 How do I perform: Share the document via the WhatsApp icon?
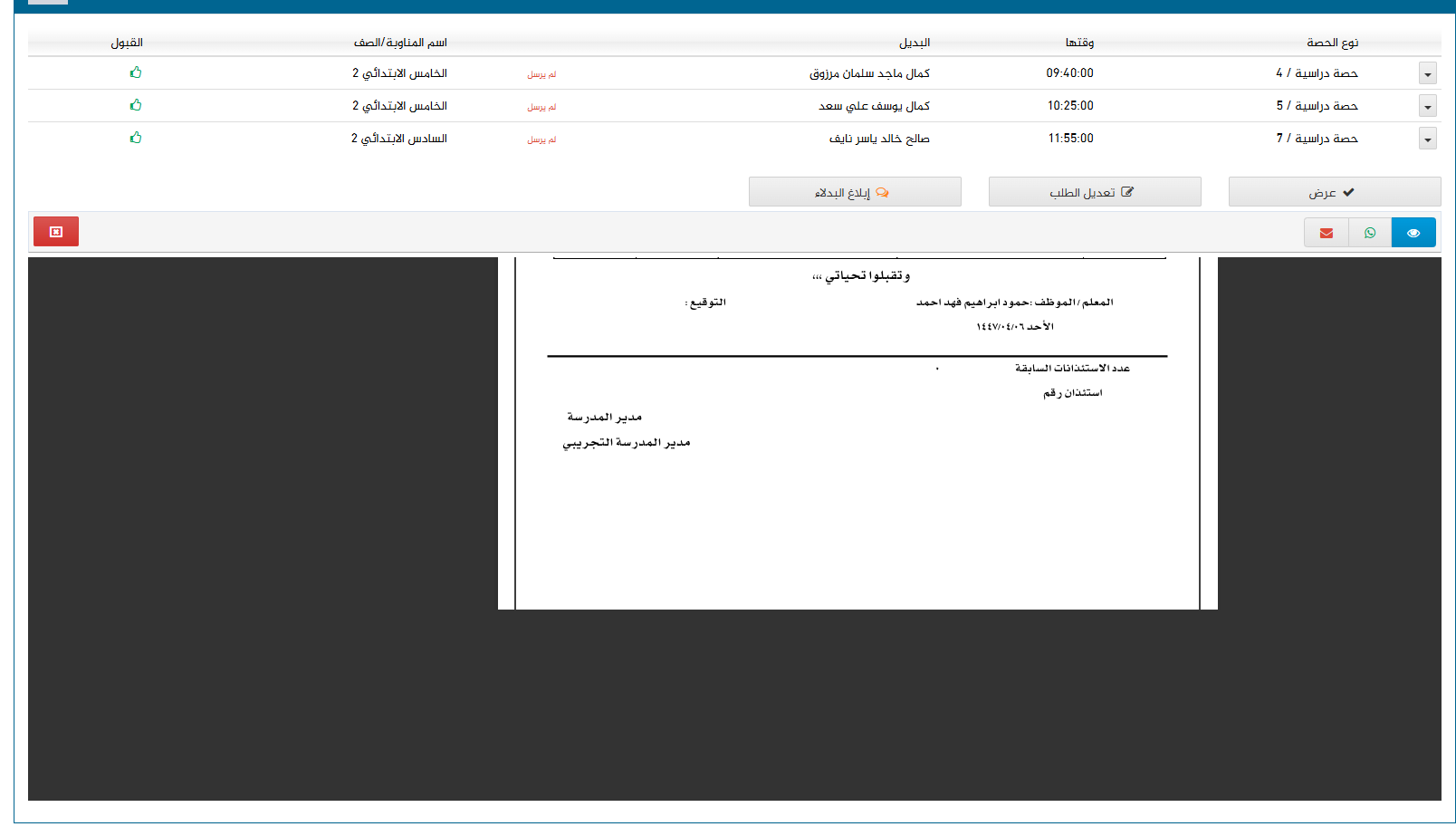[x=1369, y=233]
